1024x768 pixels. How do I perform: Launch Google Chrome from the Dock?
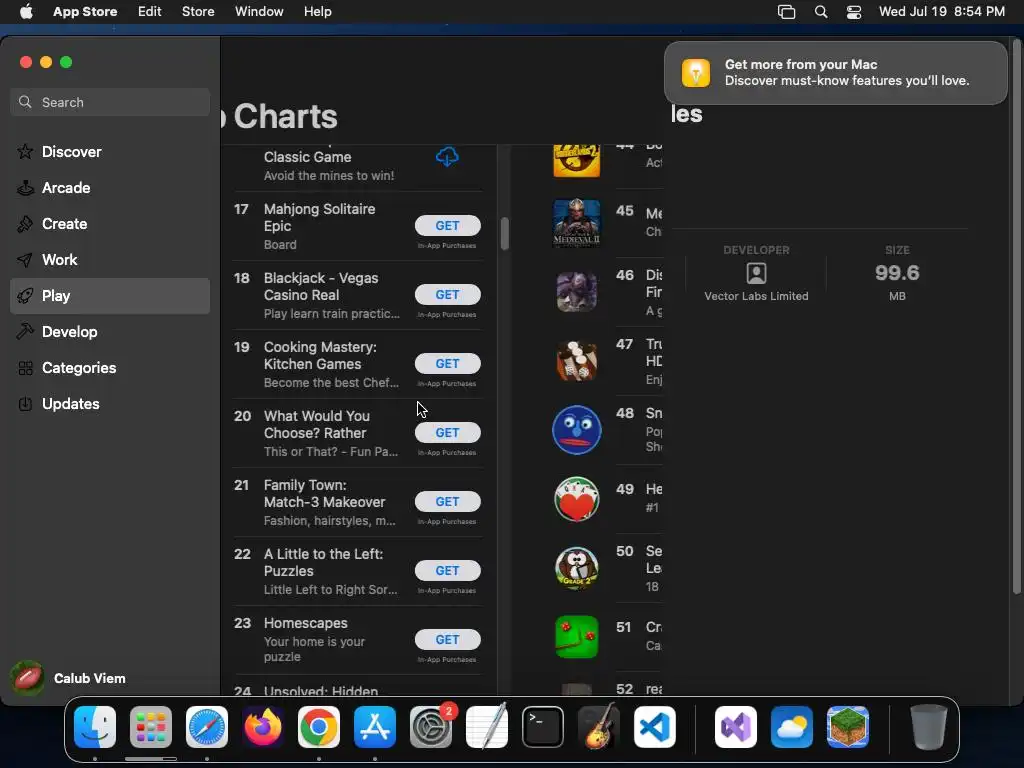pos(319,727)
